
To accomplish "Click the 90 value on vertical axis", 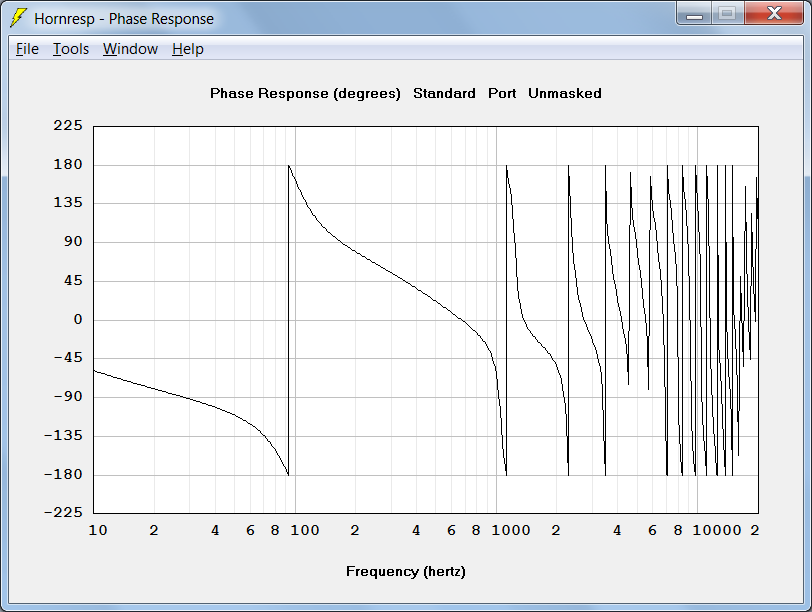I will tap(73, 241).
